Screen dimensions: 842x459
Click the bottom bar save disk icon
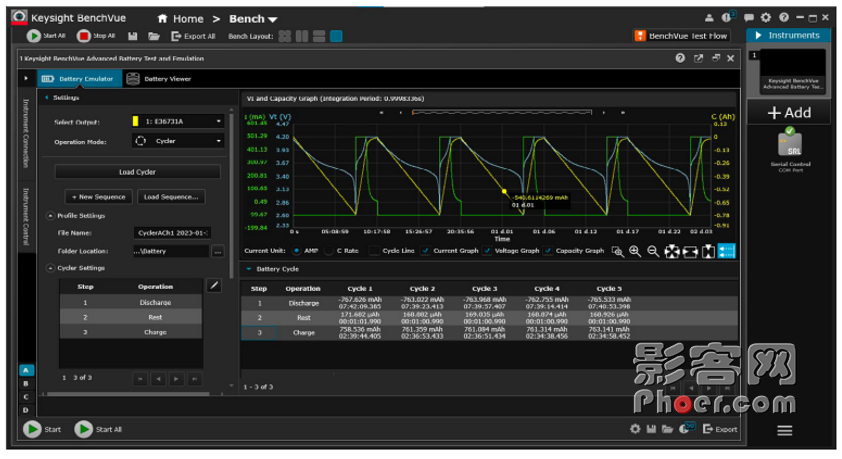(x=651, y=429)
